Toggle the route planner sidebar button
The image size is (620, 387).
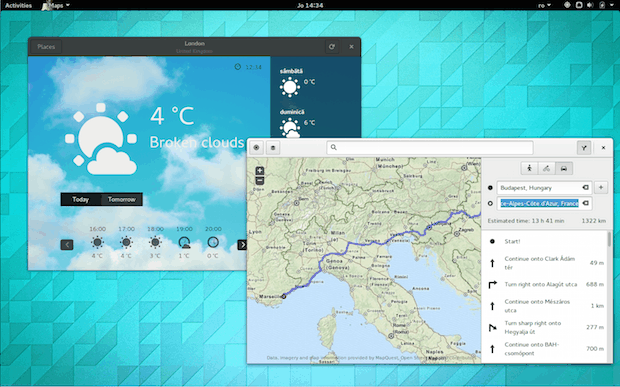pyautogui.click(x=584, y=147)
